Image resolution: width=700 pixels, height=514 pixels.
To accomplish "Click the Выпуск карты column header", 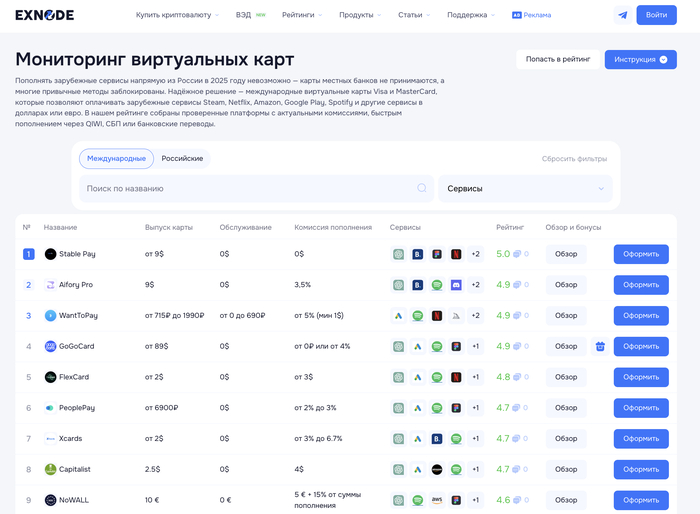I will [169, 227].
